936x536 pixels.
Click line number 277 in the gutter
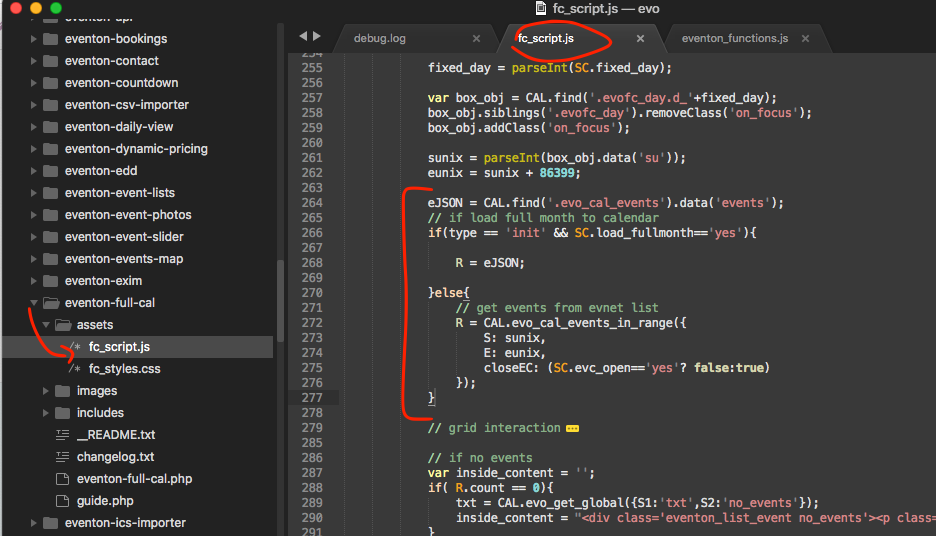311,398
